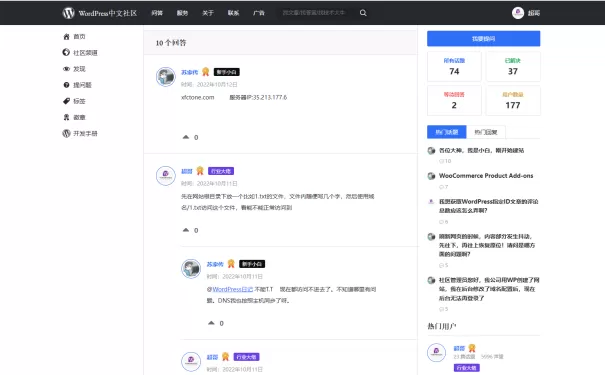
Task: Open the tag icon for 标签
Action: [x=66, y=101]
